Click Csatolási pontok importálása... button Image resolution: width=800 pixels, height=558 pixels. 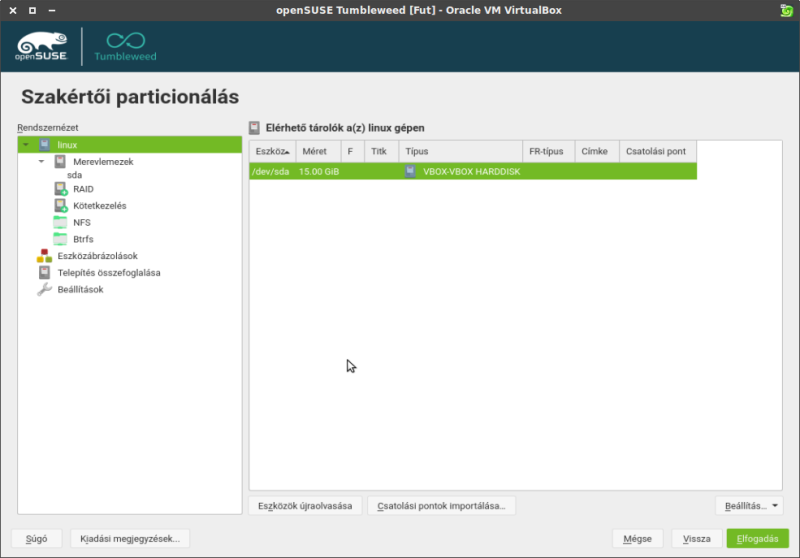[x=441, y=506]
